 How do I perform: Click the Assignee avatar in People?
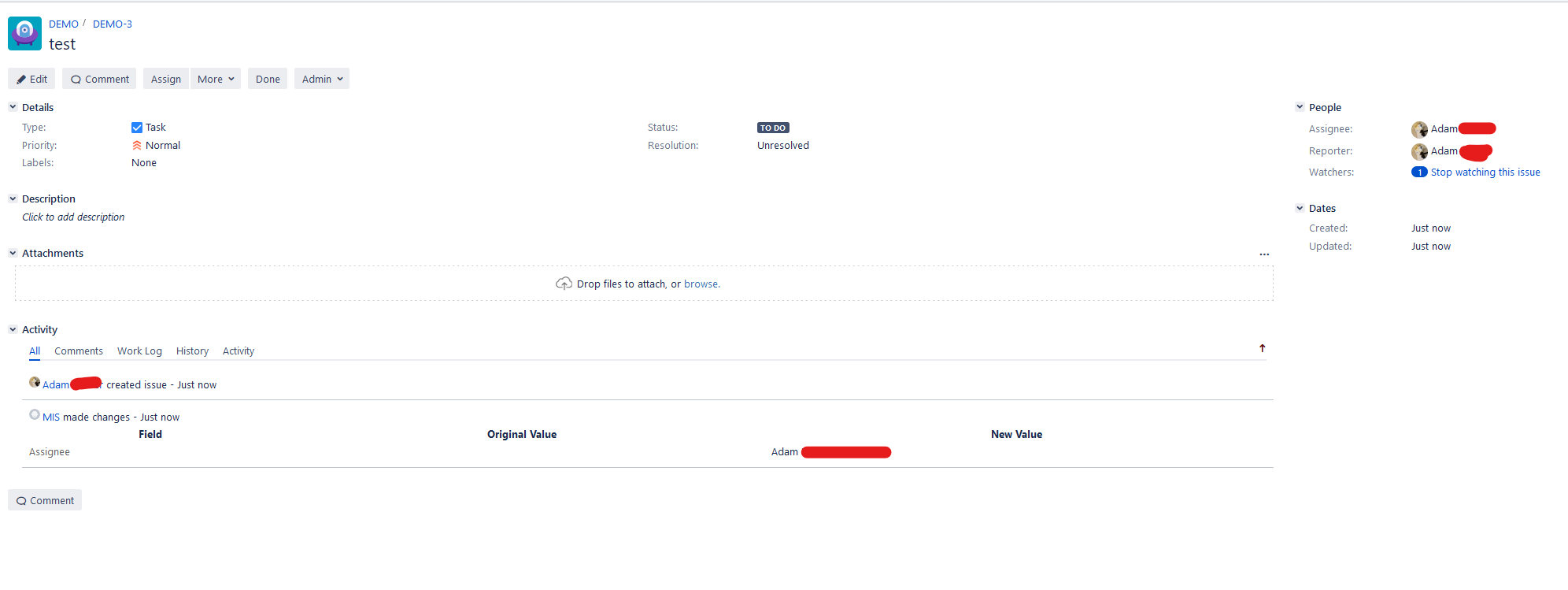pyautogui.click(x=1419, y=129)
